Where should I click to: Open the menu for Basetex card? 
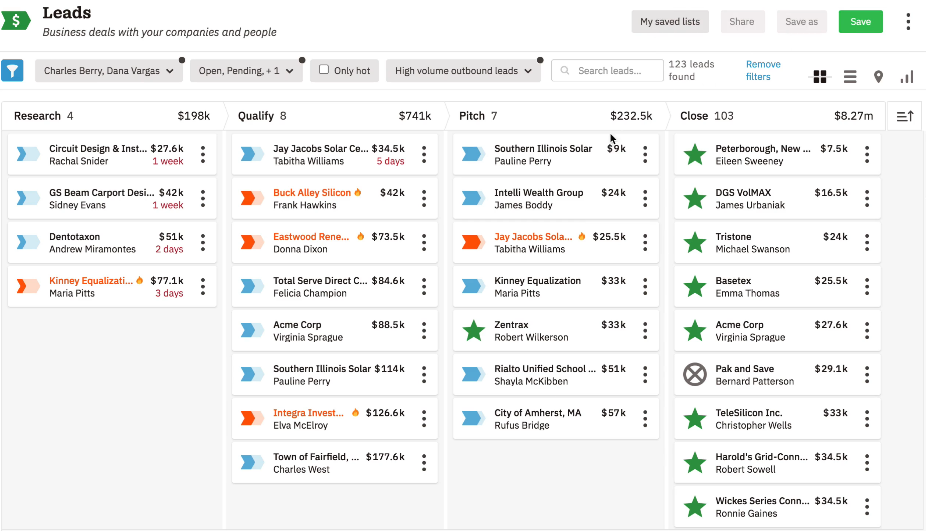tap(867, 286)
